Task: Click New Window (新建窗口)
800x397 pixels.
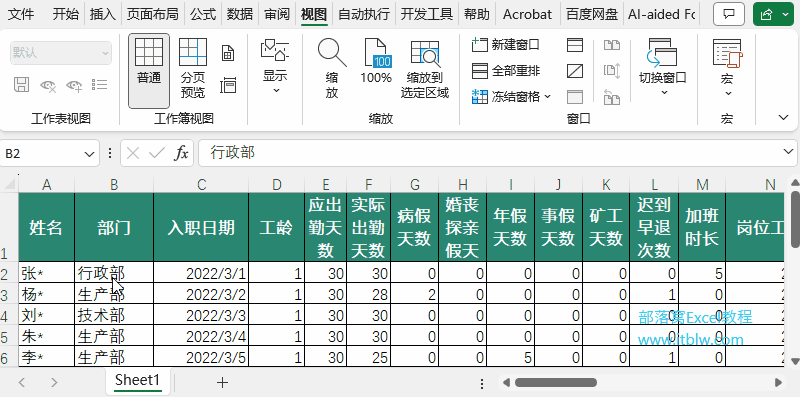Action: click(506, 45)
